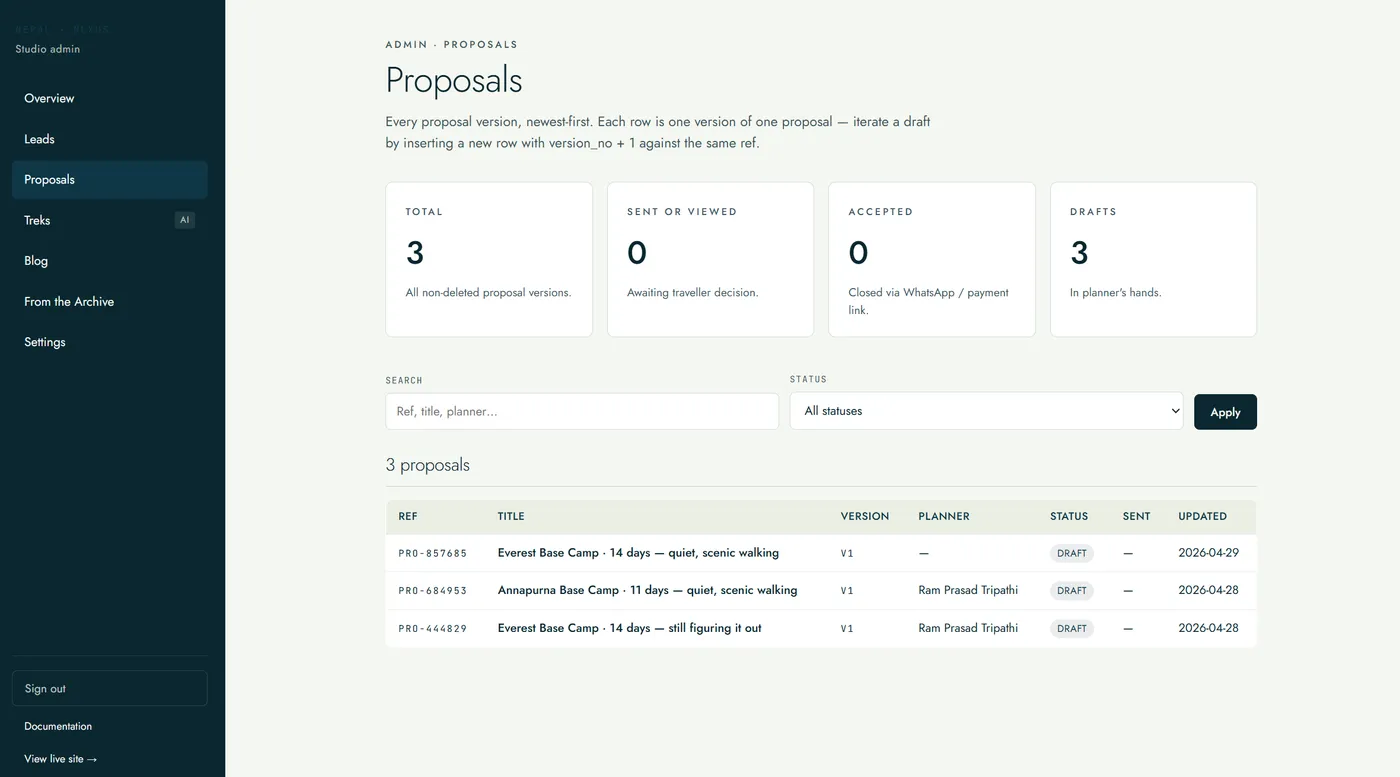Click the REF column header
The height and width of the screenshot is (777, 1400).
point(408,516)
